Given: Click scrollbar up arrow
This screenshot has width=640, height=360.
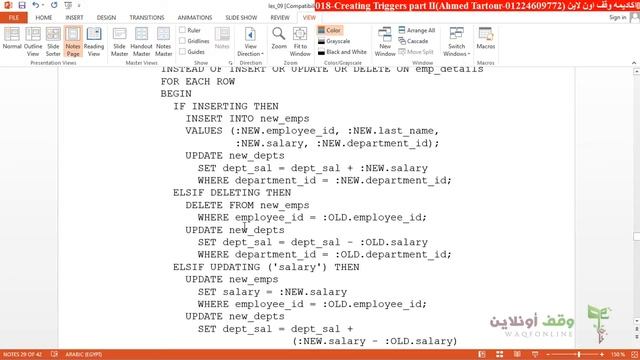Looking at the screenshot, I should point(636,71).
